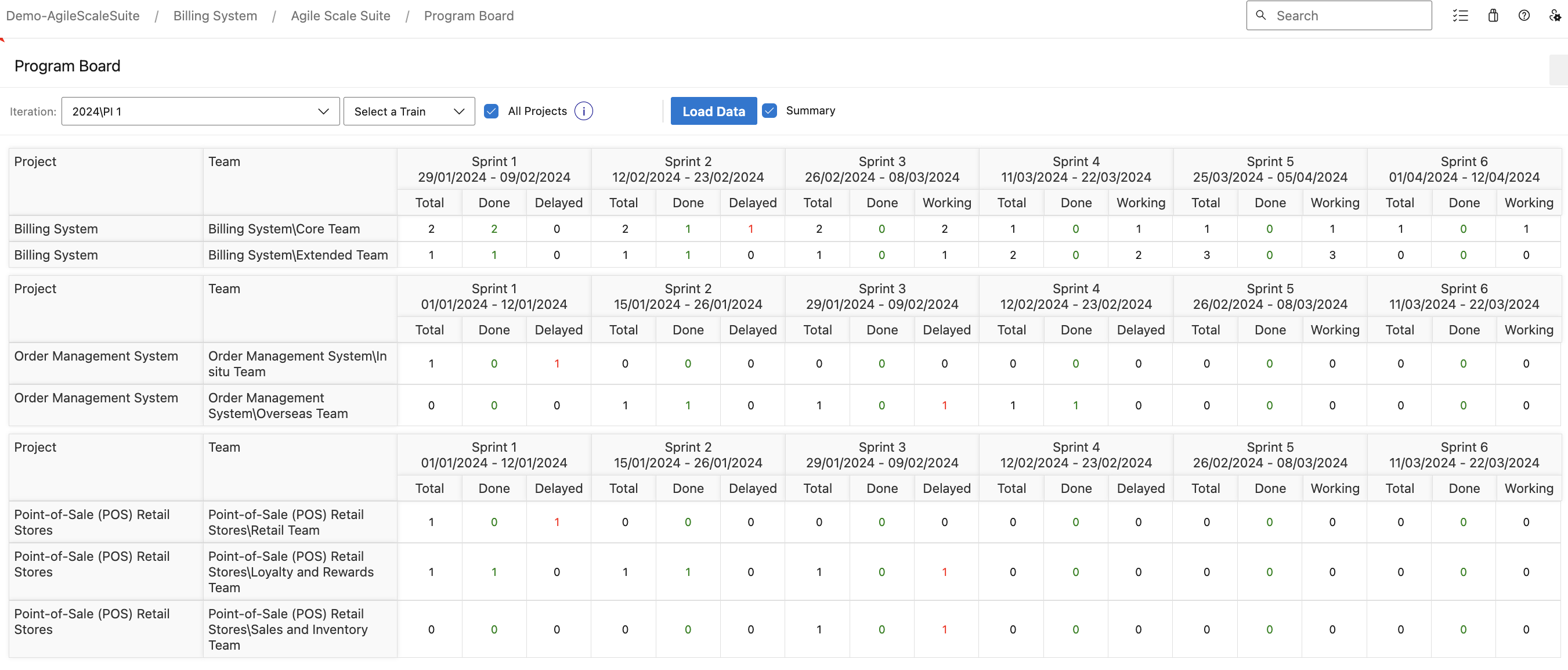Click the info icon next to All Projects
Screen dimensions: 1568x670
[x=584, y=111]
